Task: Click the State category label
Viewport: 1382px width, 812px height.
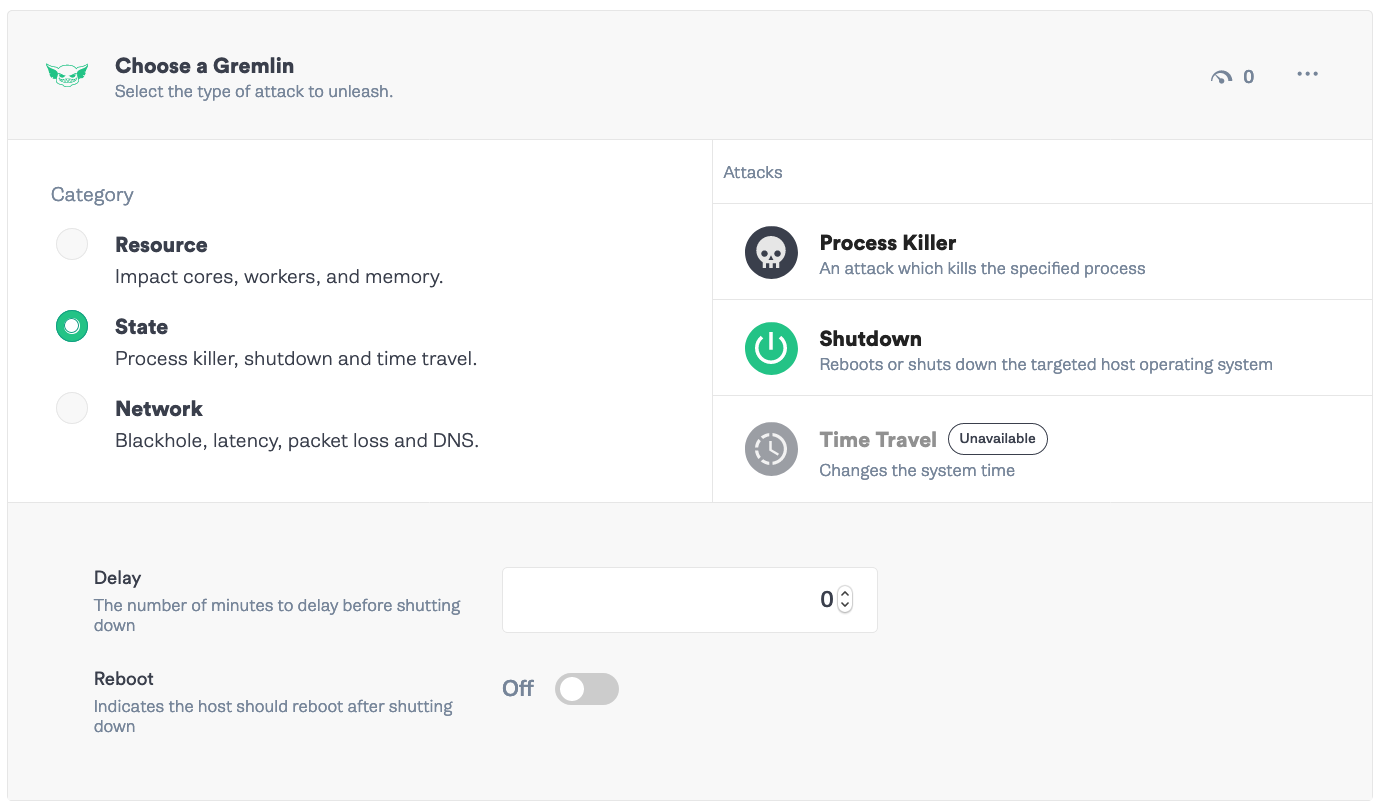Action: 141,327
